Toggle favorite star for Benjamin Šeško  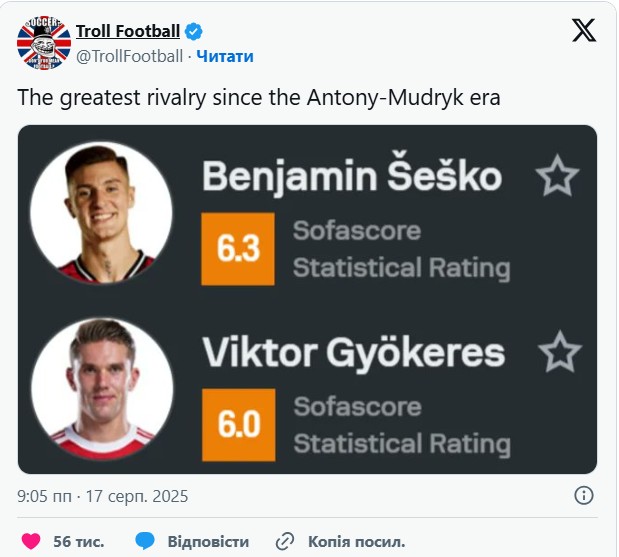557,177
